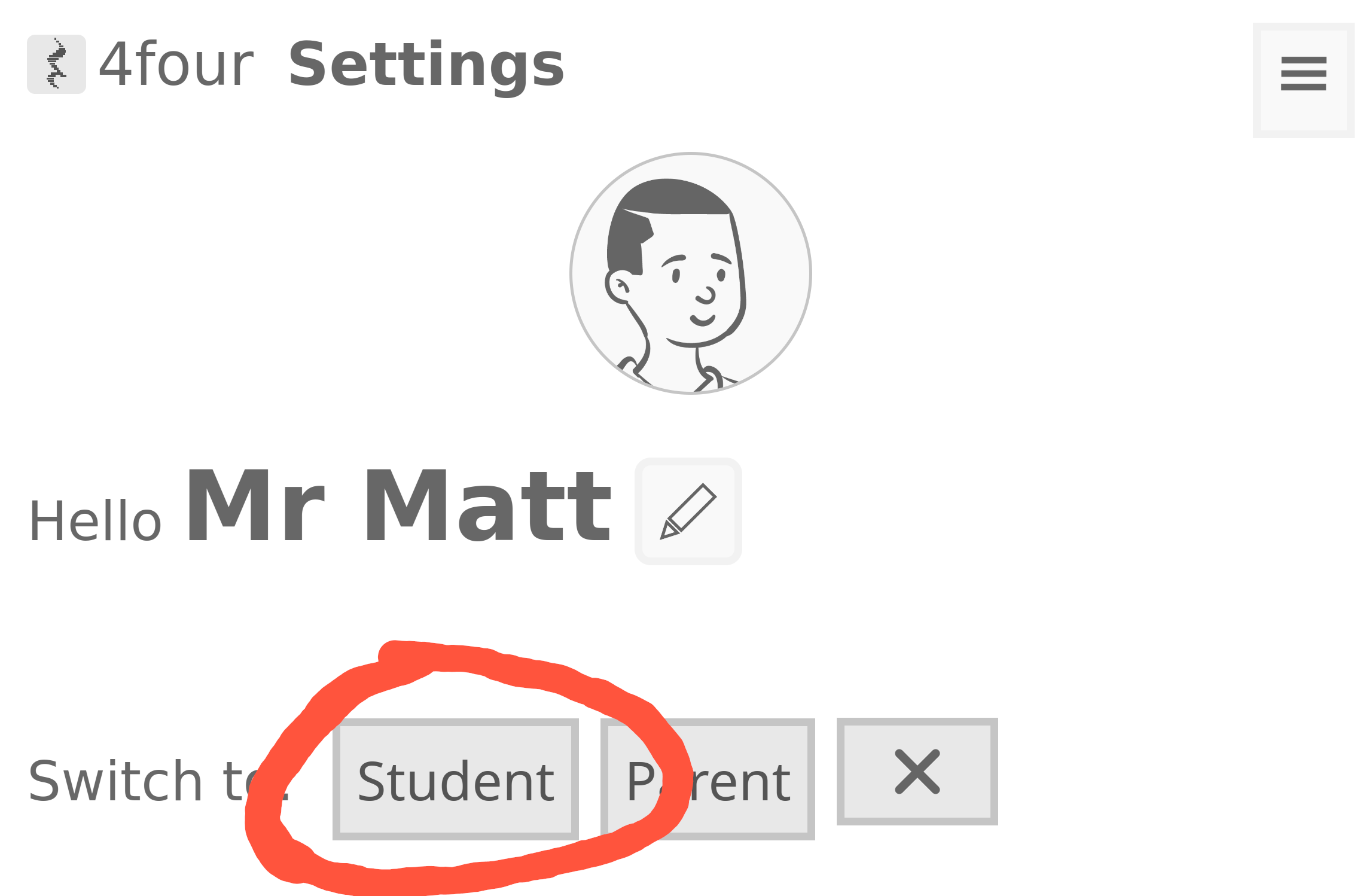The height and width of the screenshot is (896, 1372).
Task: Dismiss the switch options with X
Action: pyautogui.click(x=917, y=772)
